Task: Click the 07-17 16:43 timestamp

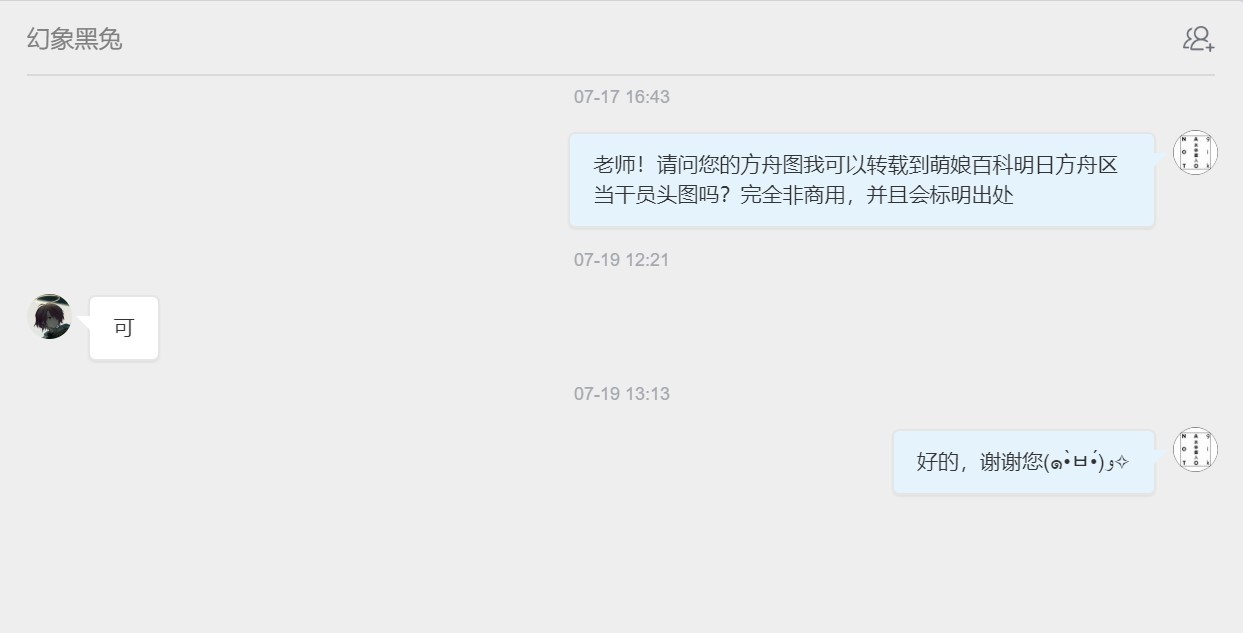Action: [x=621, y=97]
